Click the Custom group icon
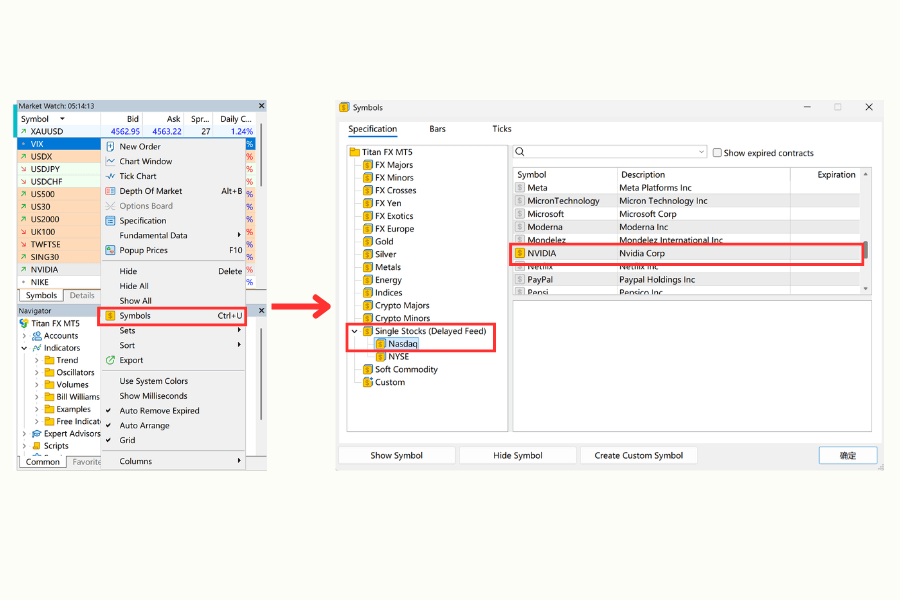 tap(368, 382)
